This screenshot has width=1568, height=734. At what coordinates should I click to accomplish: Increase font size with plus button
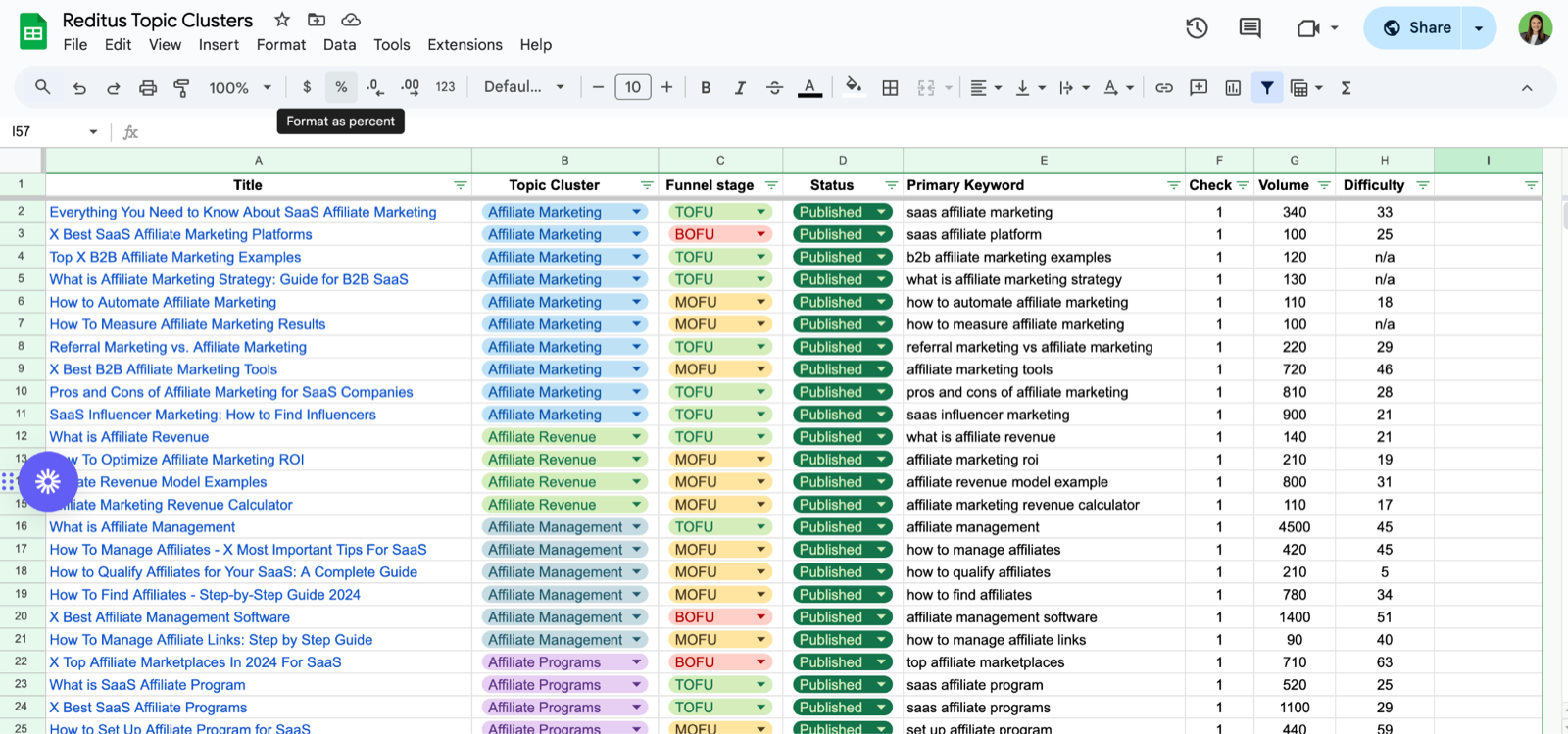pos(666,87)
